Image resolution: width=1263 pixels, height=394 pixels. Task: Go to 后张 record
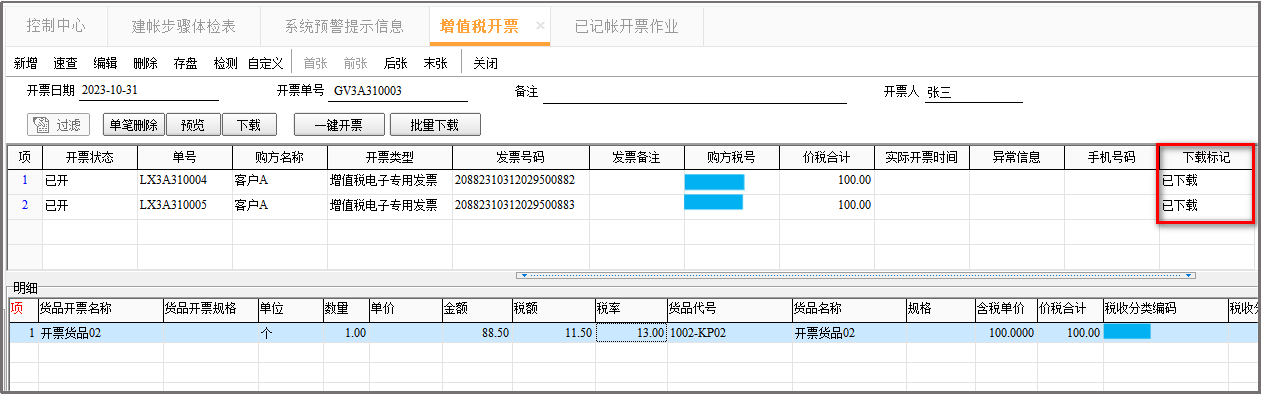(395, 63)
